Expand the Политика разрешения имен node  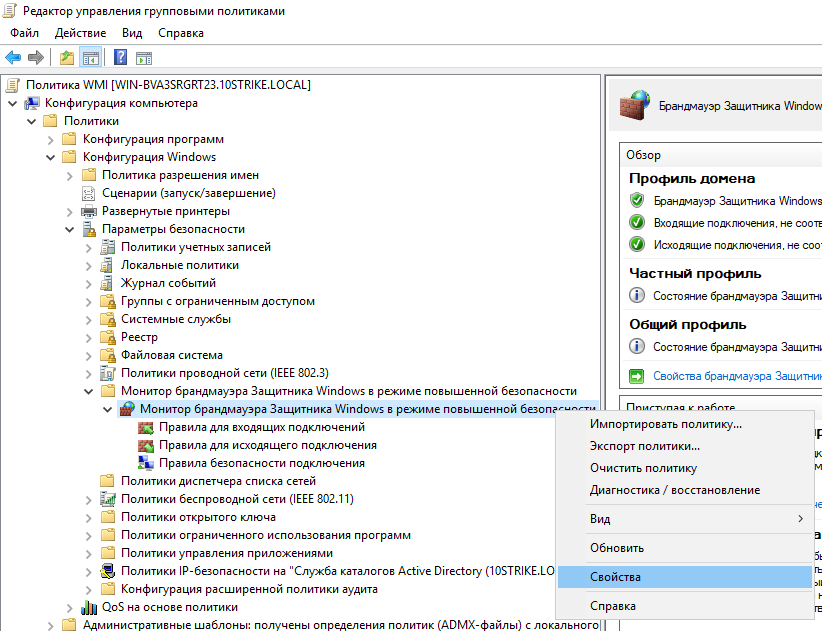(69, 176)
